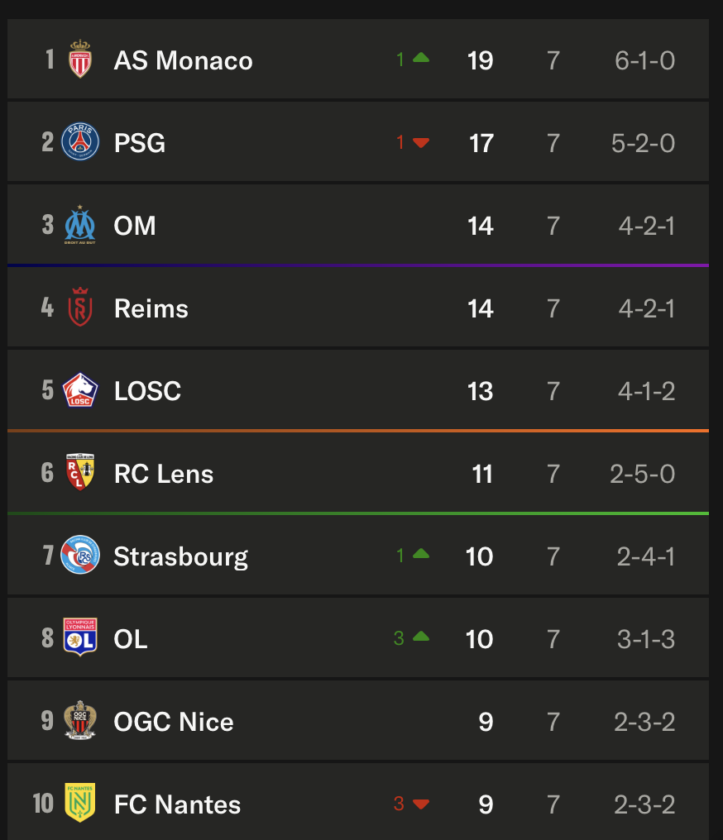Viewport: 723px width, 840px height.
Task: Open the Strasbourg team name link
Action: coord(181,557)
